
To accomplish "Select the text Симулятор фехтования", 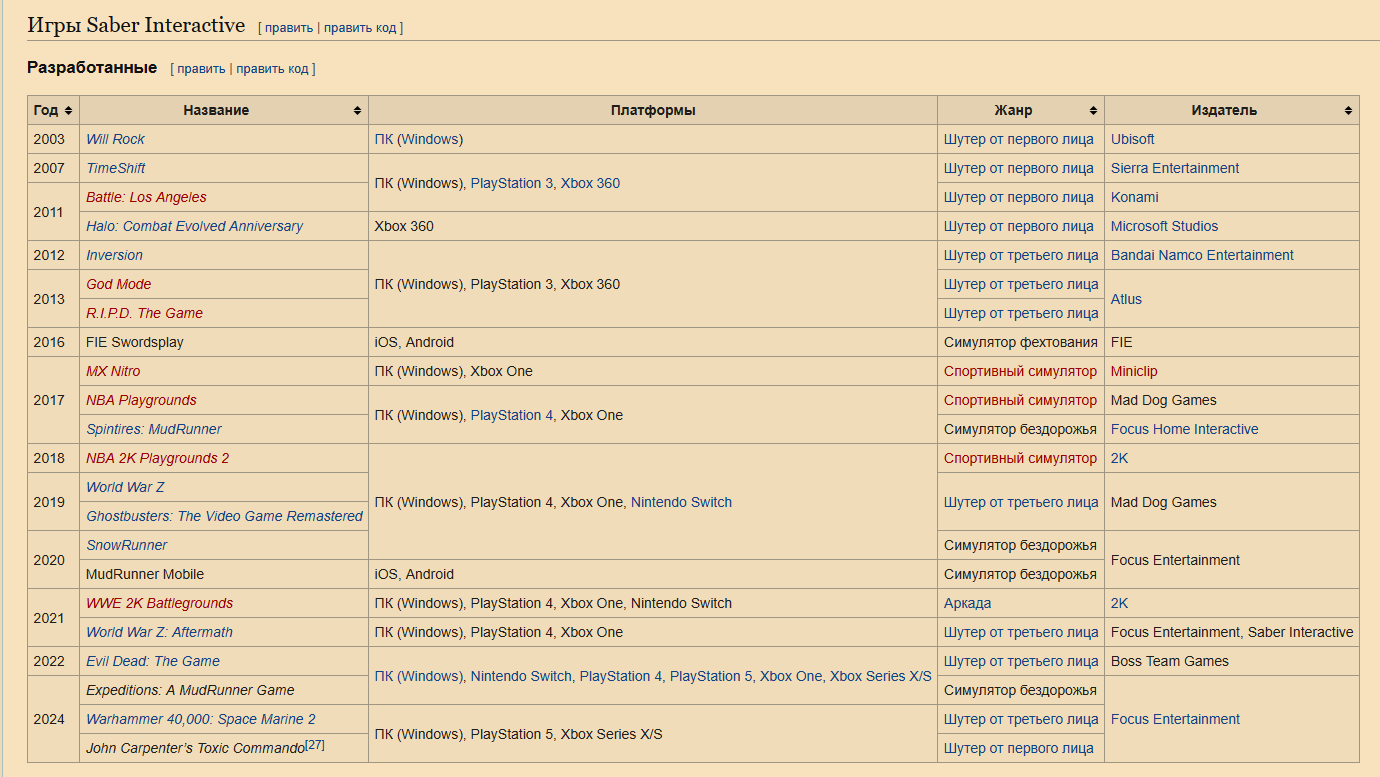I will click(x=1021, y=342).
